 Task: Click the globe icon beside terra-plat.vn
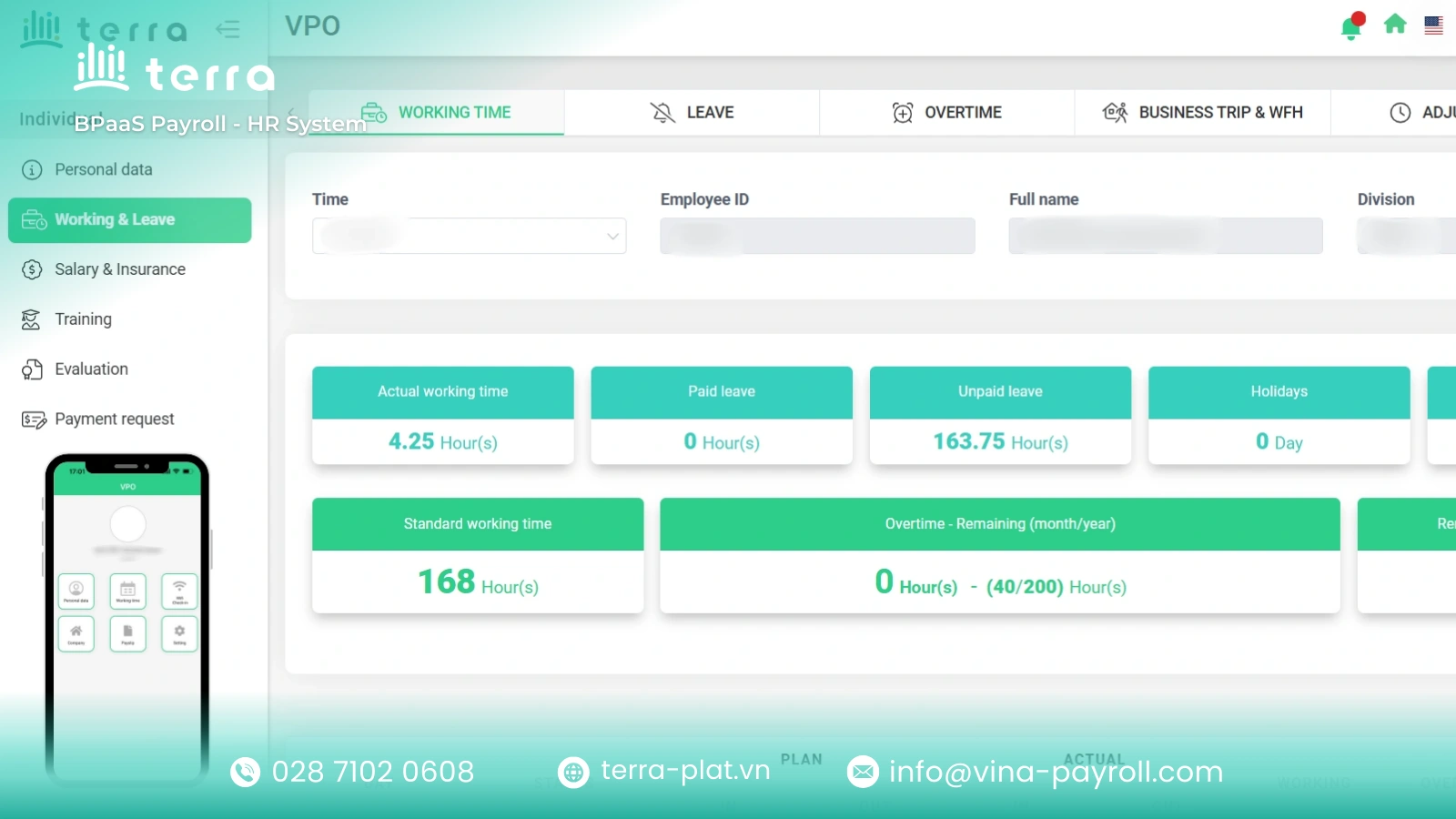coord(573,773)
